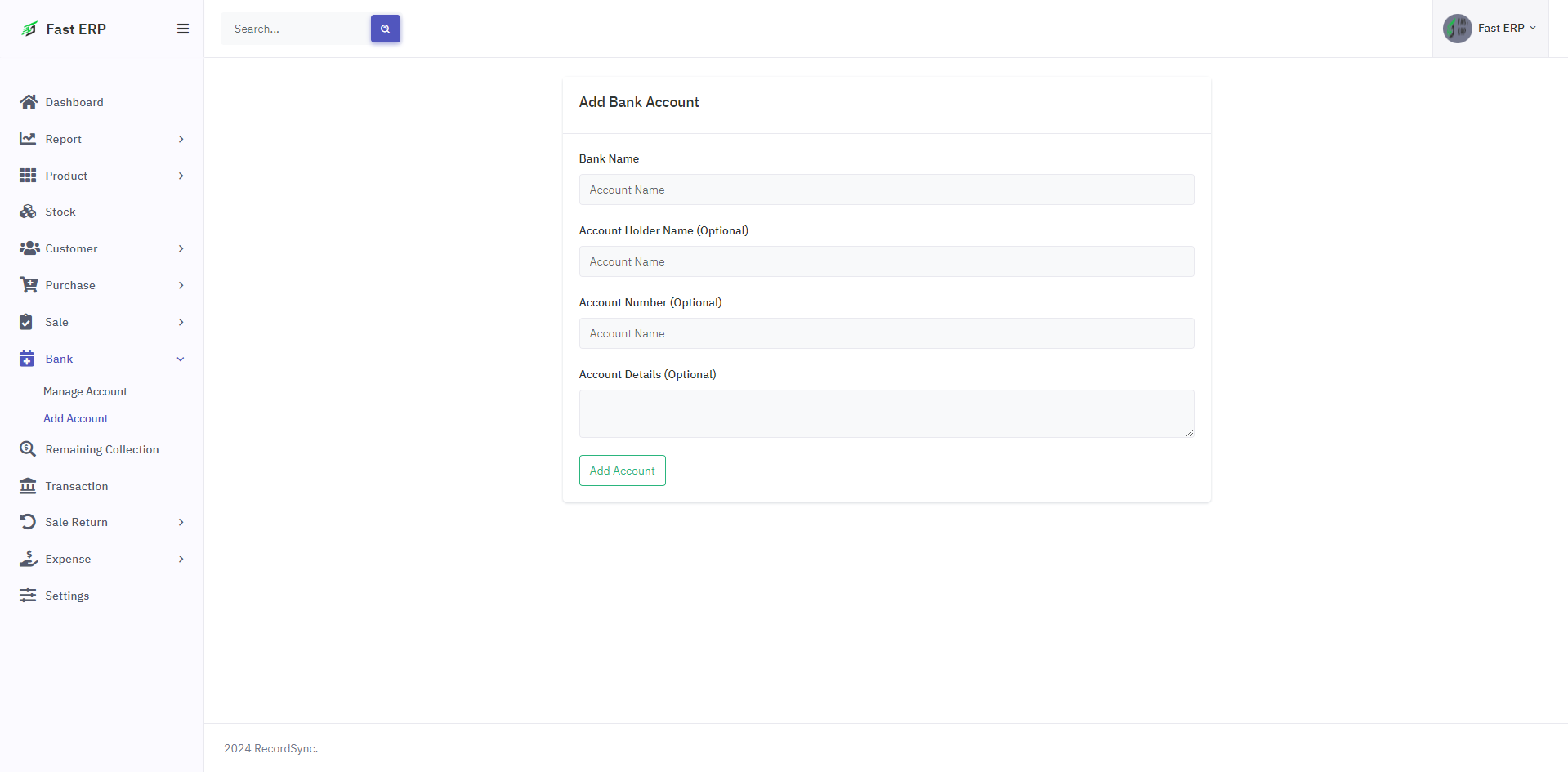Expand the Product submenu arrow
The width and height of the screenshot is (1568, 772).
click(181, 176)
